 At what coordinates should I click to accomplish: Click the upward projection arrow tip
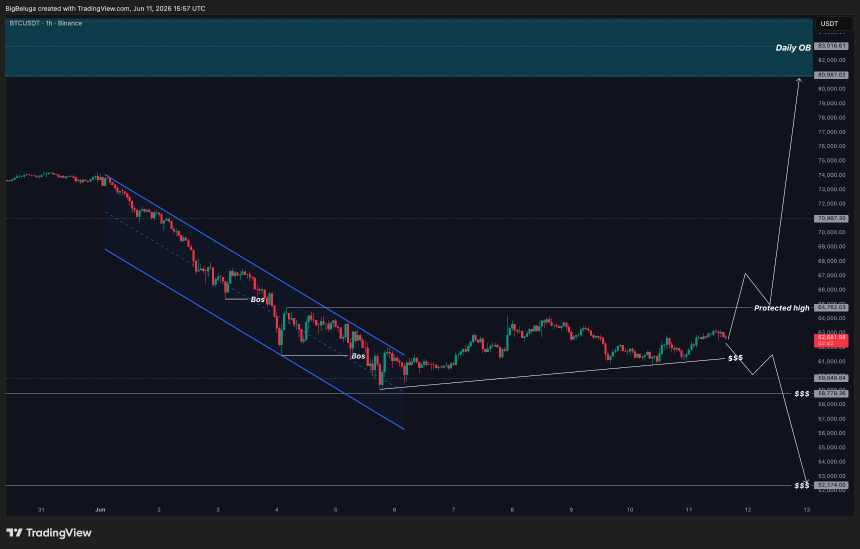[x=799, y=80]
